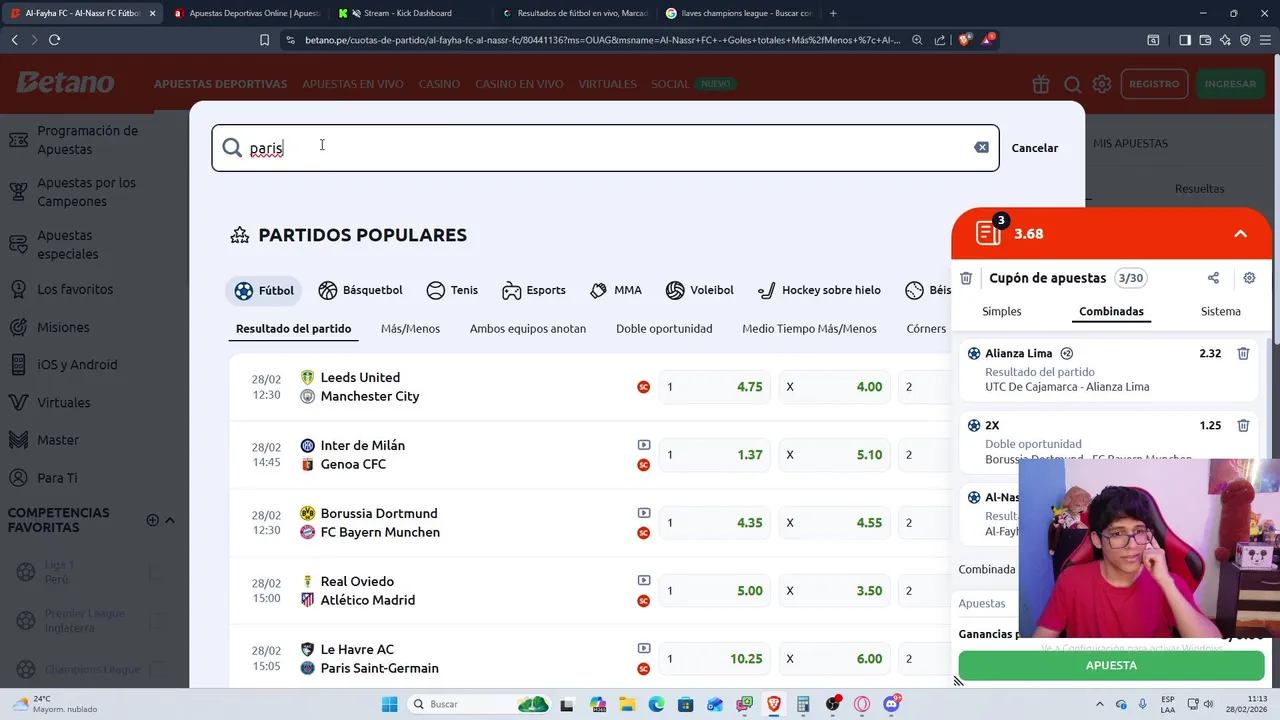The image size is (1280, 720).
Task: Select the Básquetbol sport filter
Action: point(360,290)
